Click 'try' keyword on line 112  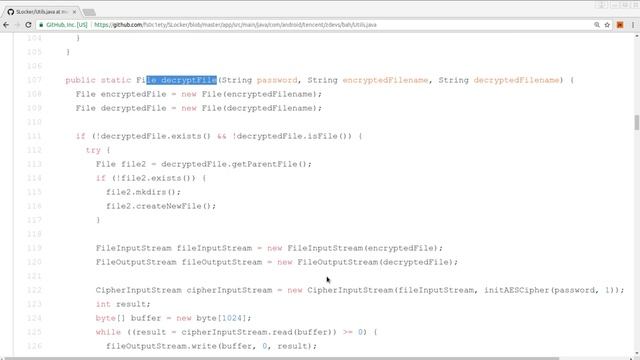(x=93, y=150)
